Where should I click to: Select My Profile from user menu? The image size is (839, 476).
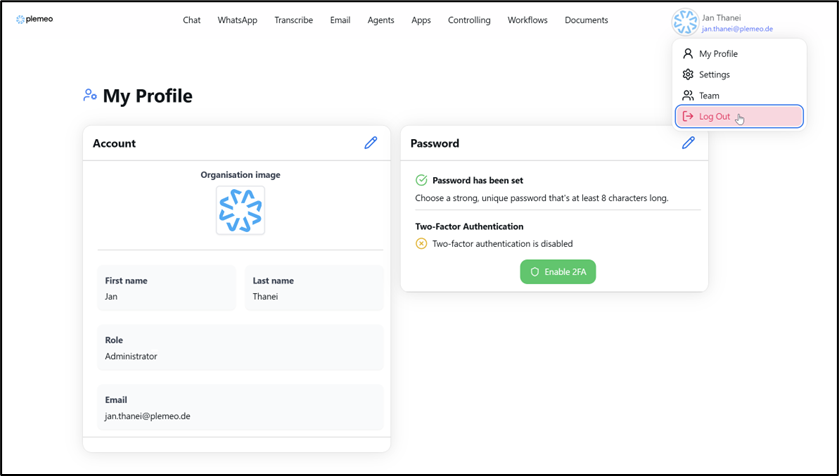pyautogui.click(x=718, y=54)
